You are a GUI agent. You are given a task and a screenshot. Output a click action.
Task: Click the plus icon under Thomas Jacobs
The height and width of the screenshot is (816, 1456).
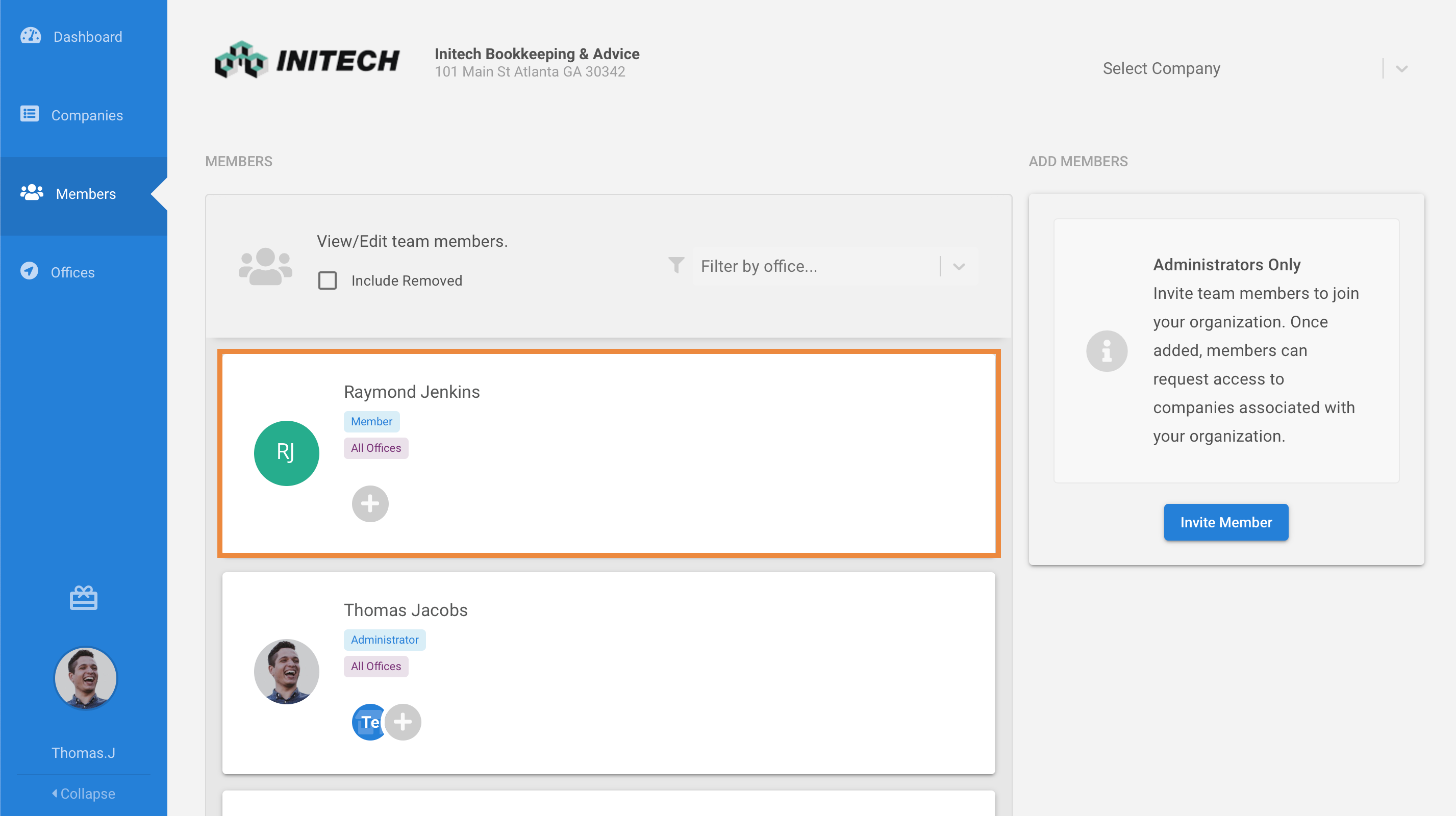coord(403,722)
